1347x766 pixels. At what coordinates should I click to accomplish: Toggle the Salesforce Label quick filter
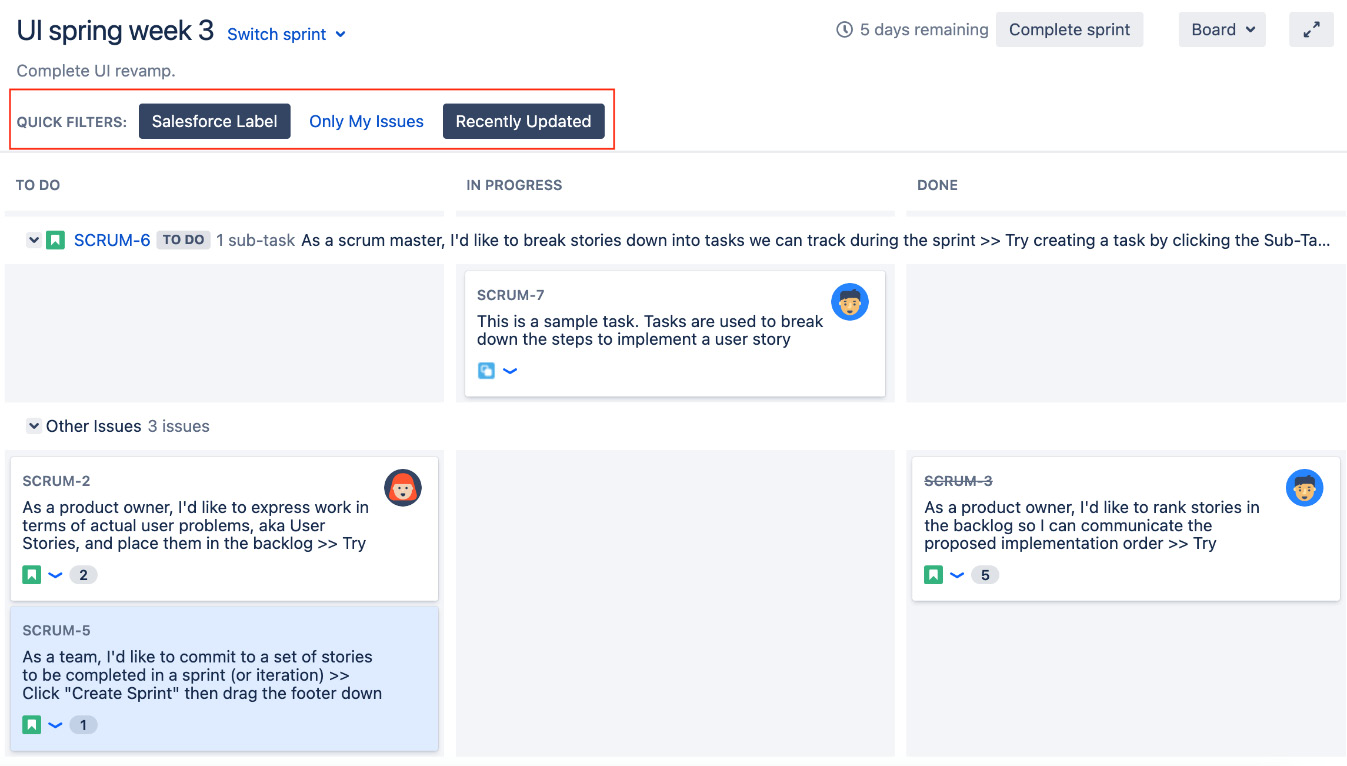215,121
